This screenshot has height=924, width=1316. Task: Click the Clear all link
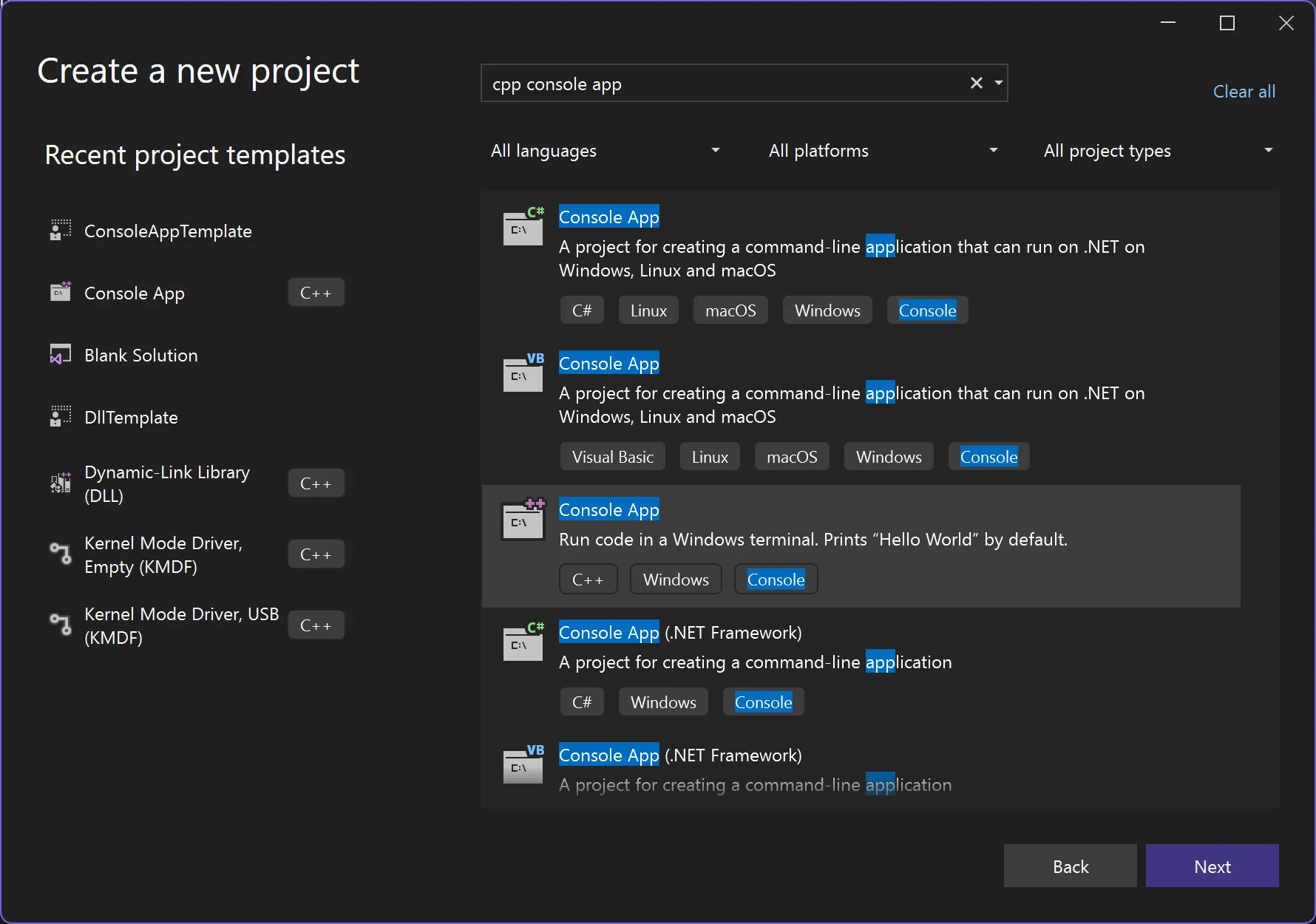pos(1244,92)
